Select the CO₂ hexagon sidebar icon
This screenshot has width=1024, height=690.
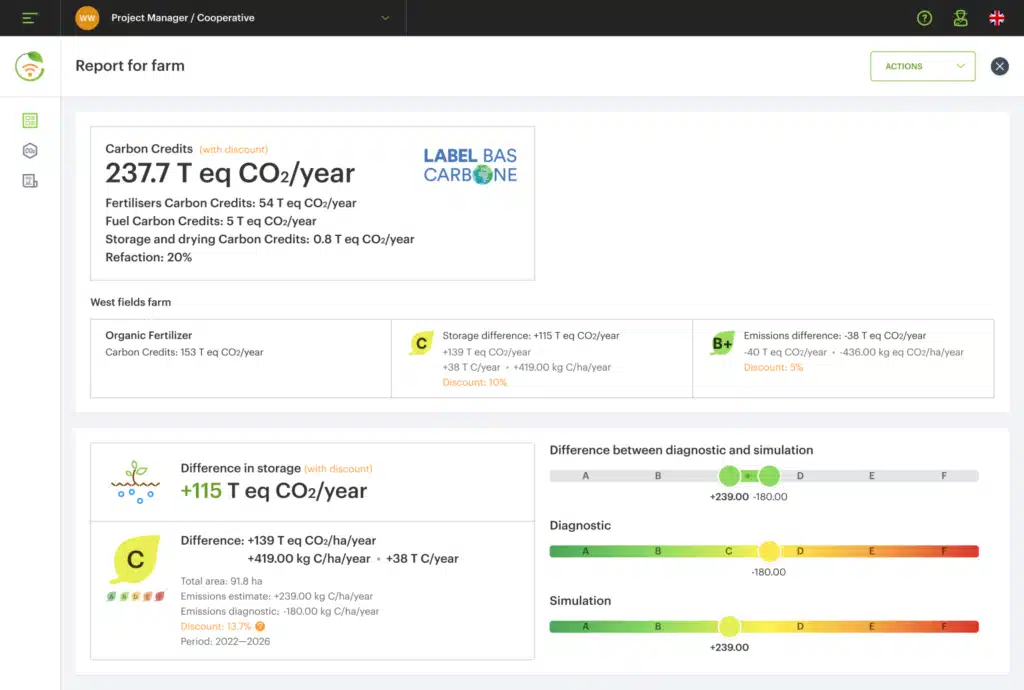pyautogui.click(x=30, y=151)
